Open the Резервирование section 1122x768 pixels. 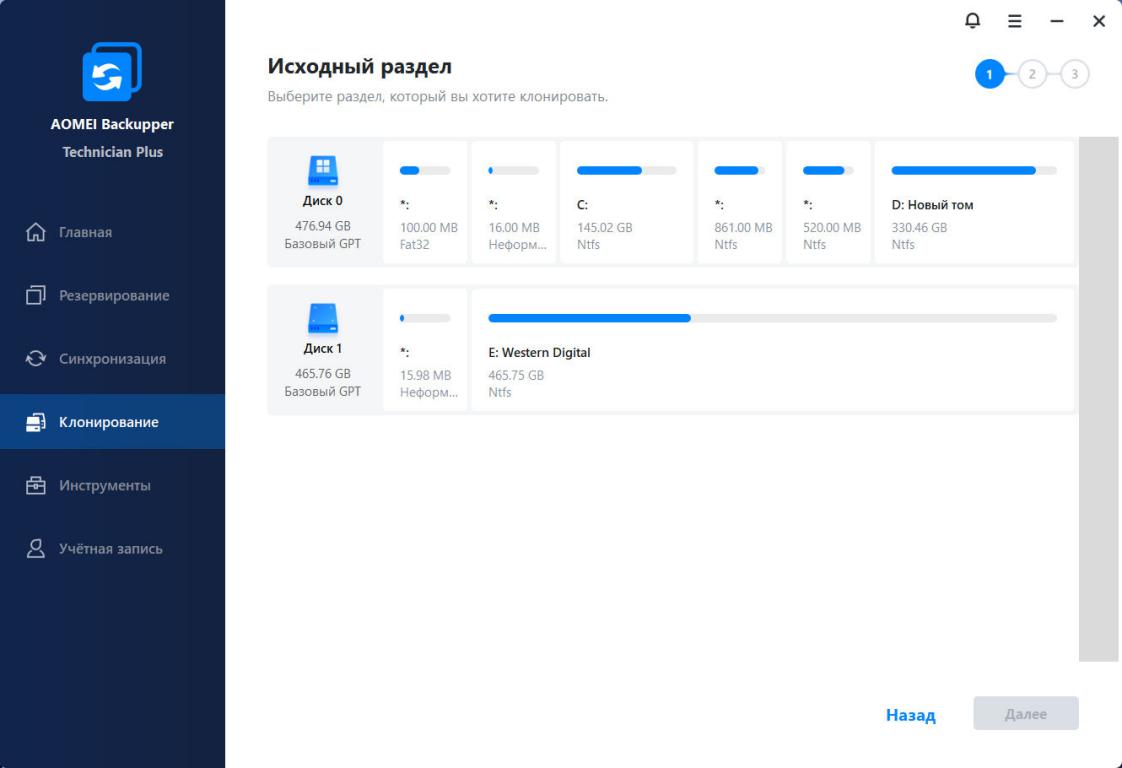tap(112, 296)
